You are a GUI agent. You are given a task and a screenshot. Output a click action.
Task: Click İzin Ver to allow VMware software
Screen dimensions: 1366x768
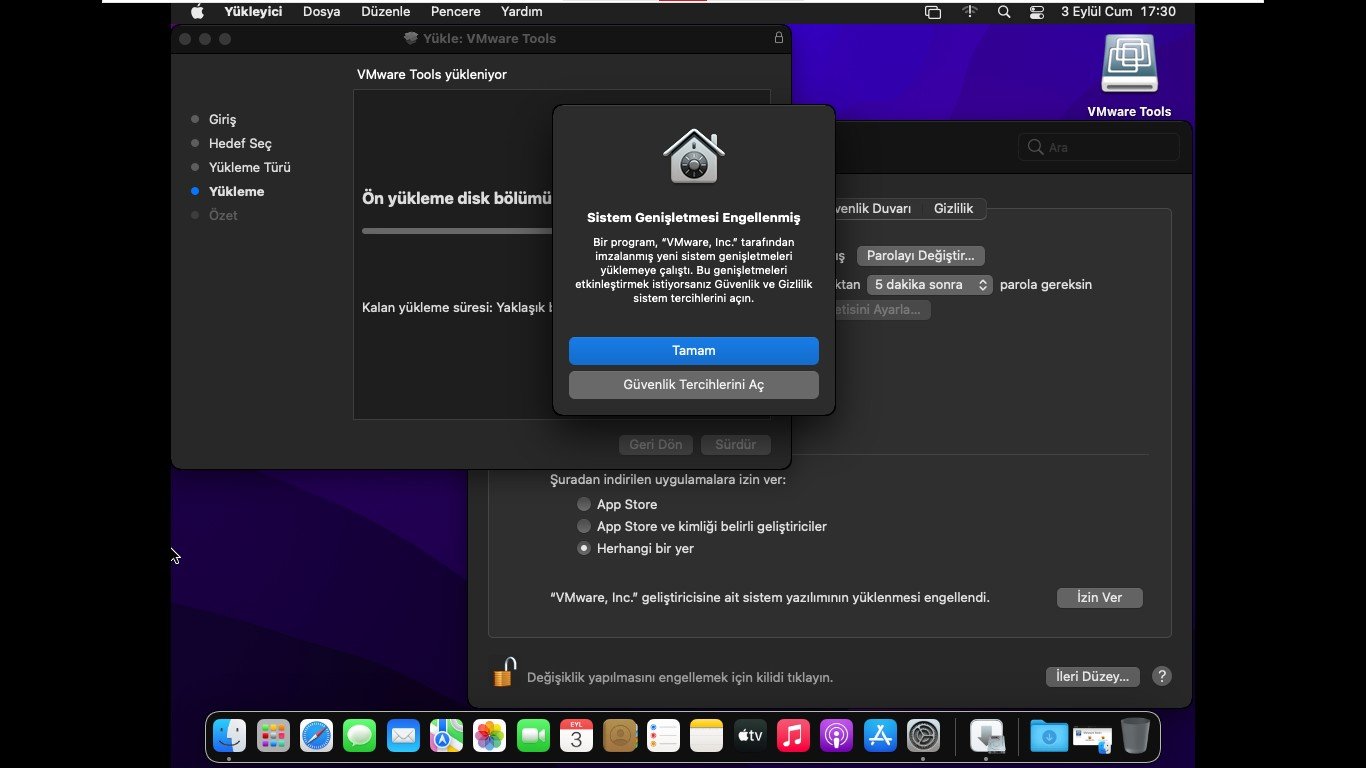coord(1099,597)
